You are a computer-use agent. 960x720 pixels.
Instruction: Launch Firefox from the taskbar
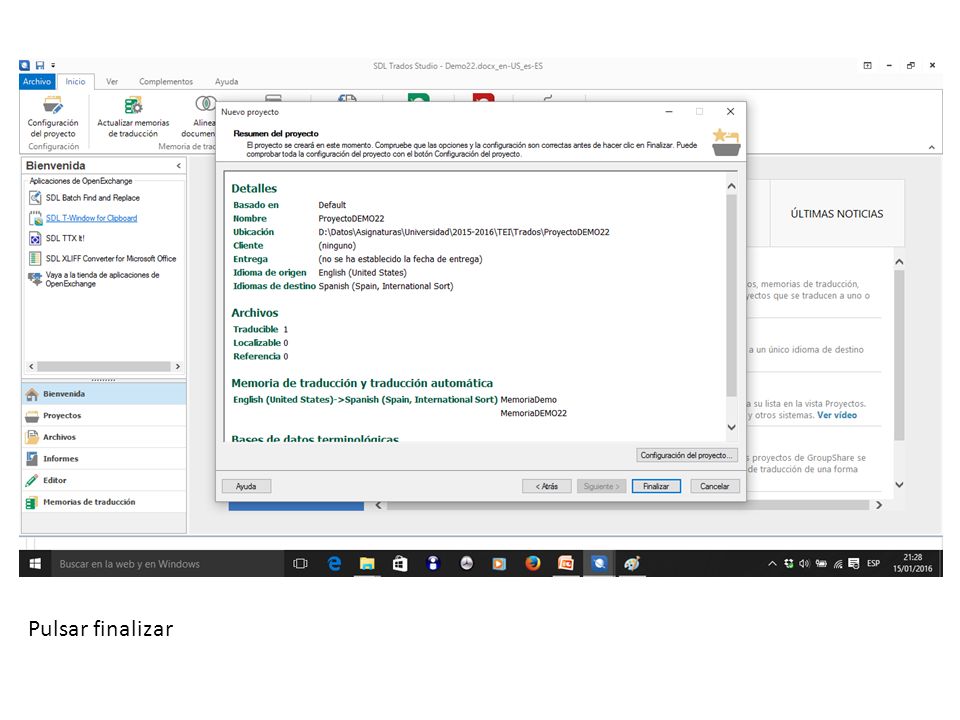(533, 564)
